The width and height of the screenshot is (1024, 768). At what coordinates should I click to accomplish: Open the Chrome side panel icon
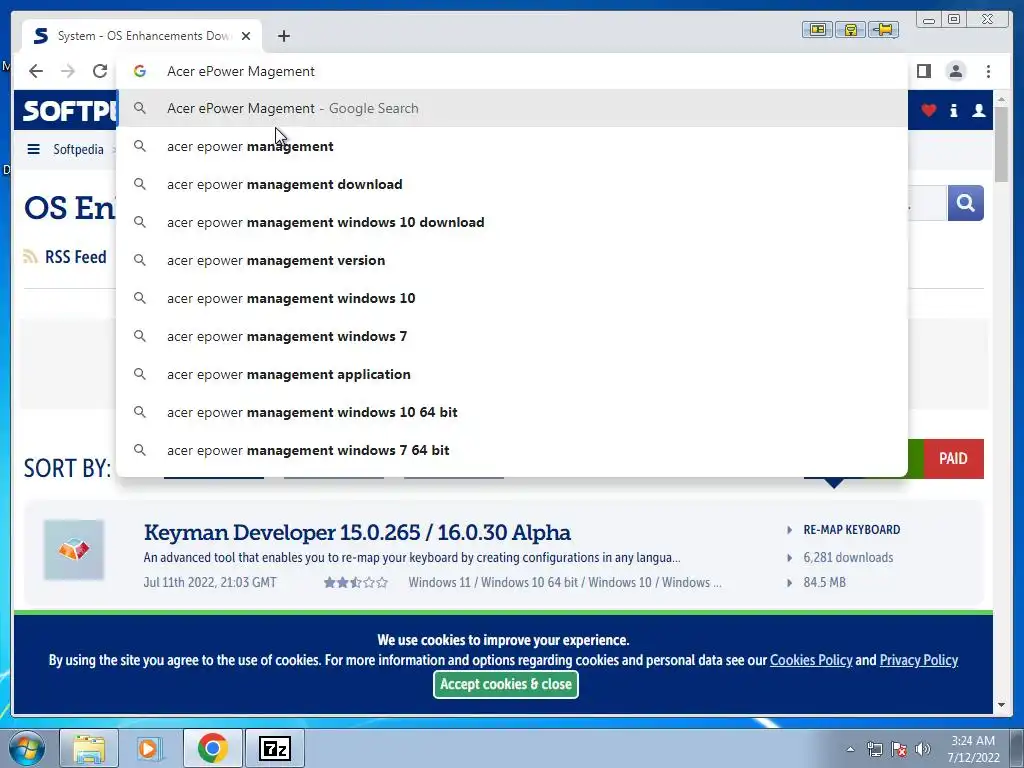click(923, 71)
